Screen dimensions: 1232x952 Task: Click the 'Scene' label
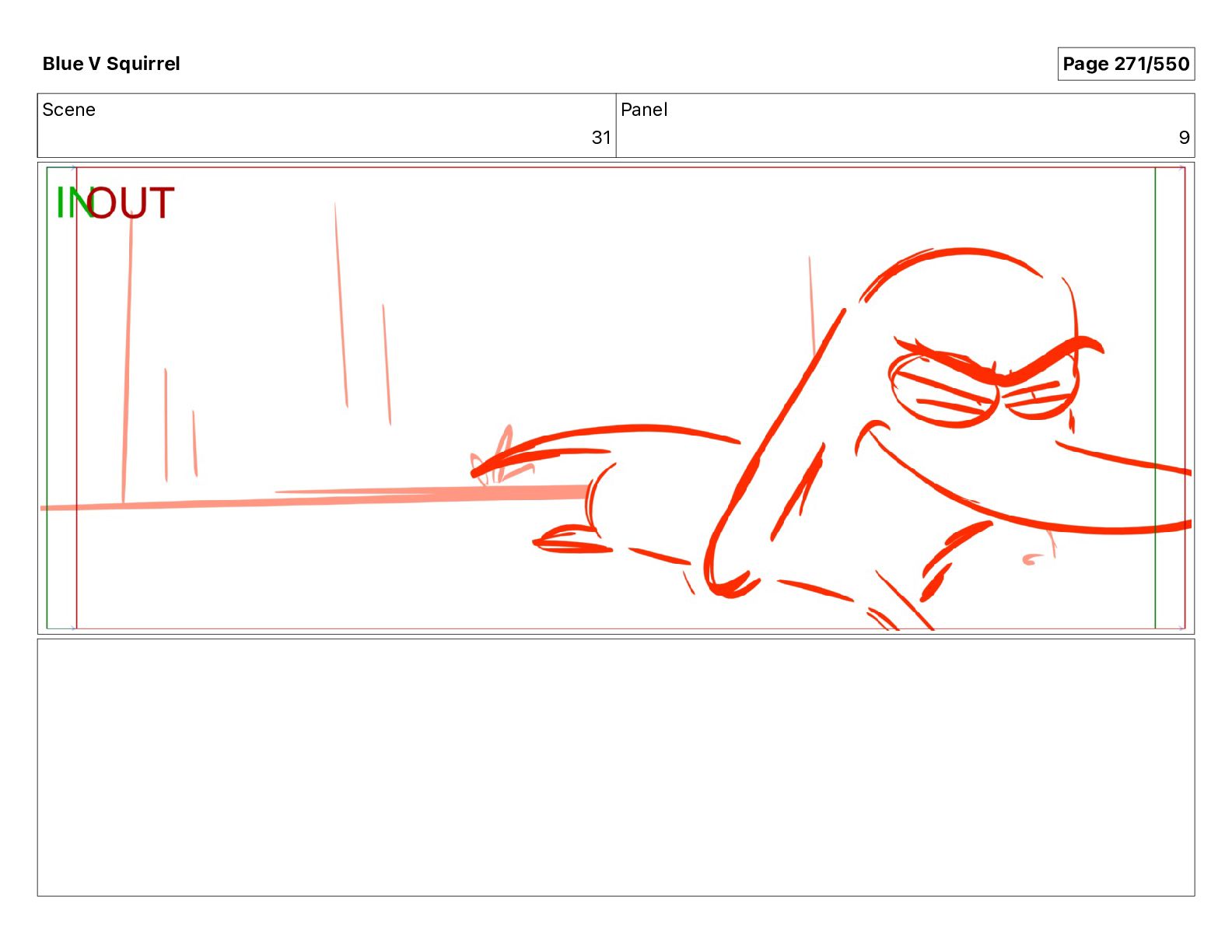point(69,110)
